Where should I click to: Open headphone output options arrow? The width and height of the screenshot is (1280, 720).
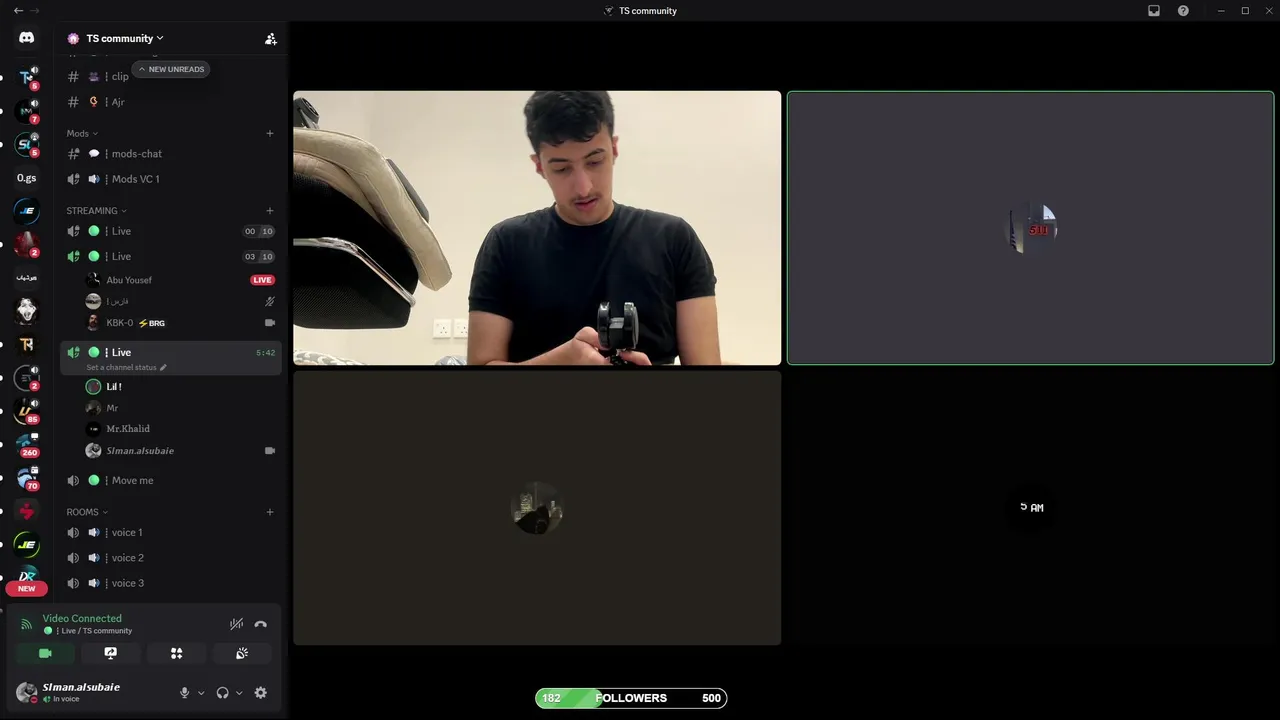point(239,693)
